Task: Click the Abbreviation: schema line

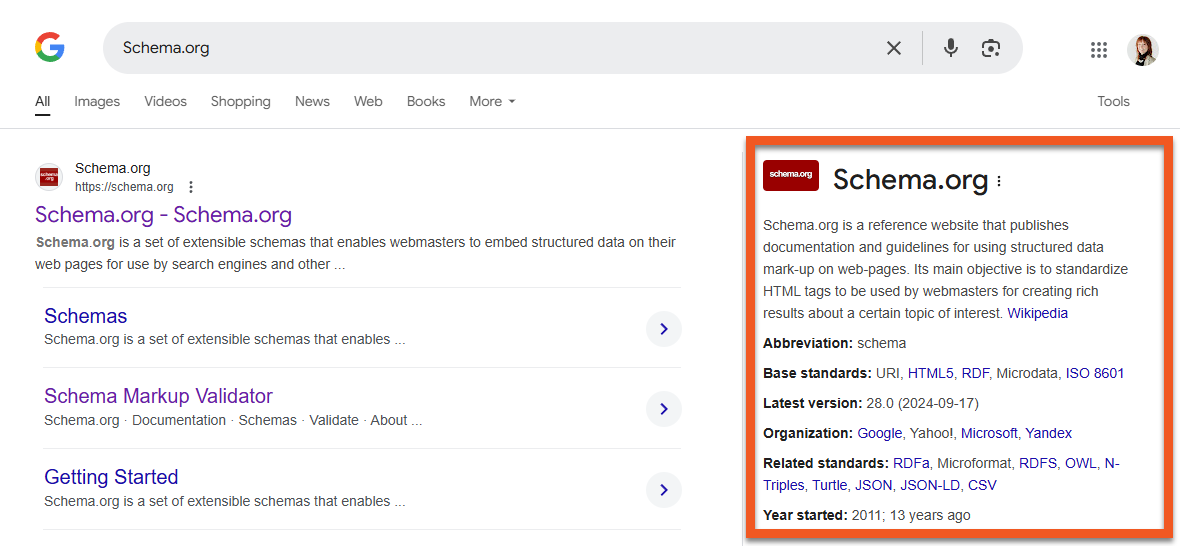Action: click(x=835, y=343)
